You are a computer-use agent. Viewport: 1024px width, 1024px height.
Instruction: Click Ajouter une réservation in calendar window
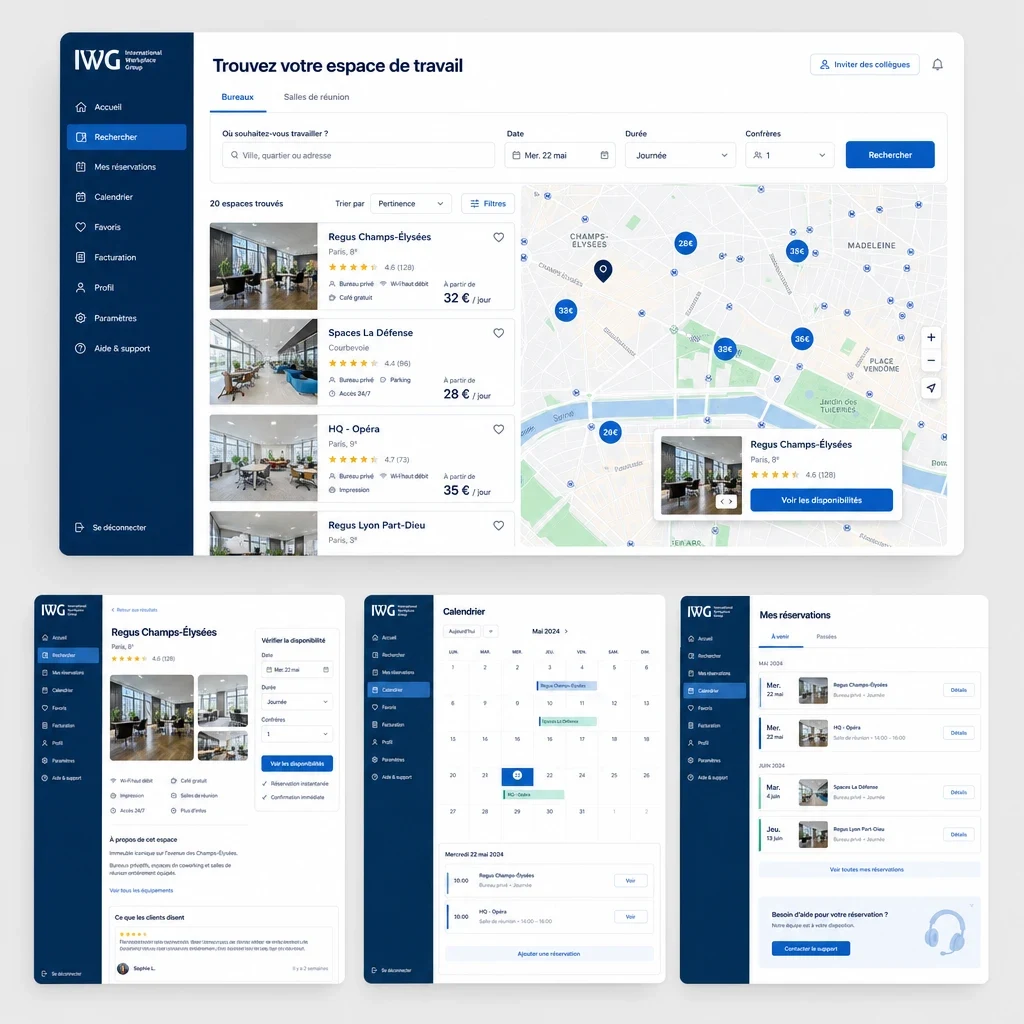(x=549, y=954)
